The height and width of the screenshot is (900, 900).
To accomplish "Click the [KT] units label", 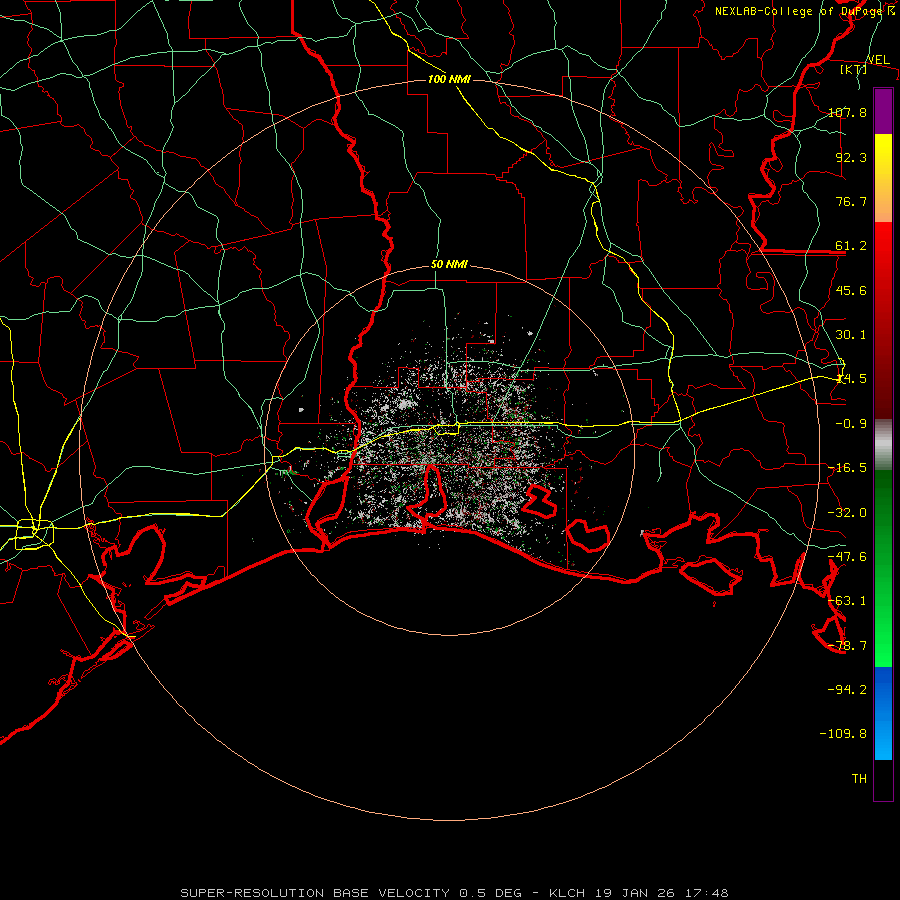I will (x=854, y=69).
